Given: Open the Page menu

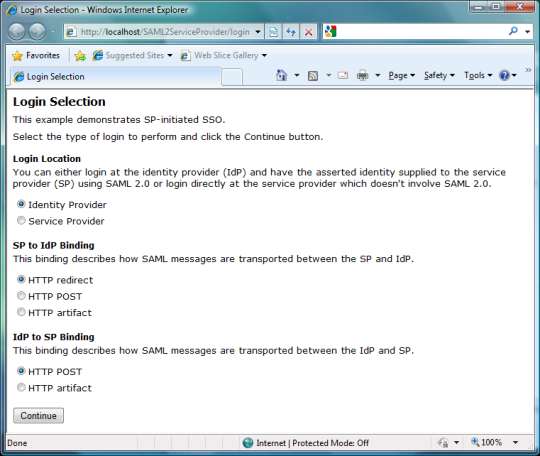Looking at the screenshot, I should [x=402, y=75].
